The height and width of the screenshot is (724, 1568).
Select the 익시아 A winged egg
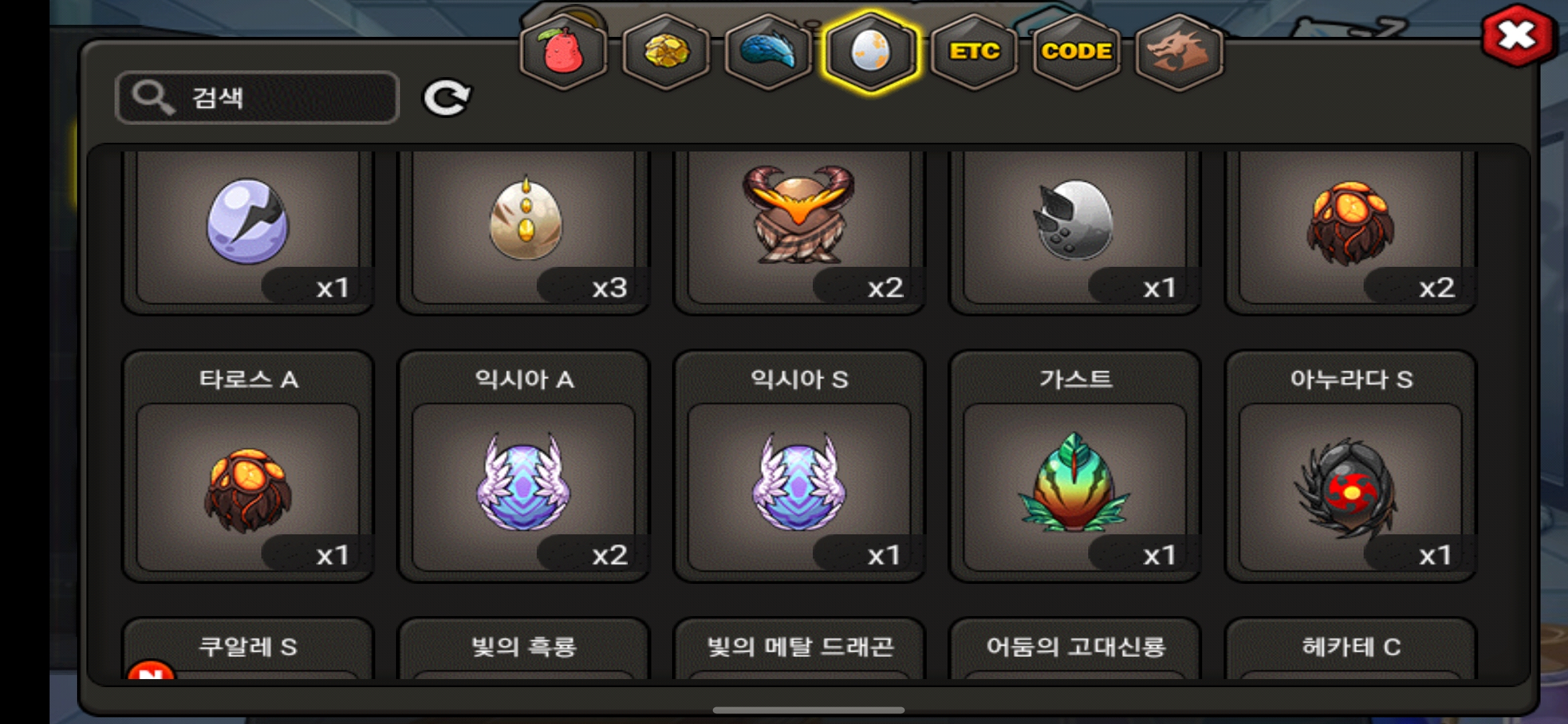pyautogui.click(x=524, y=466)
